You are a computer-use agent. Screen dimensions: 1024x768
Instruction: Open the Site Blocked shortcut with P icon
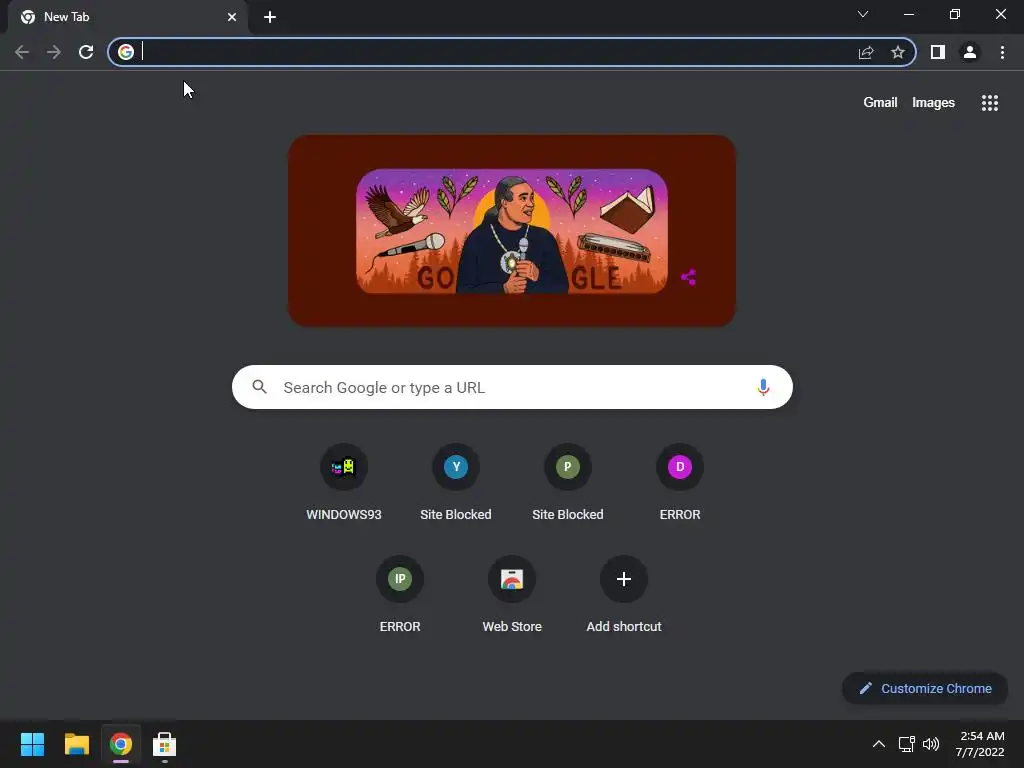coord(568,482)
